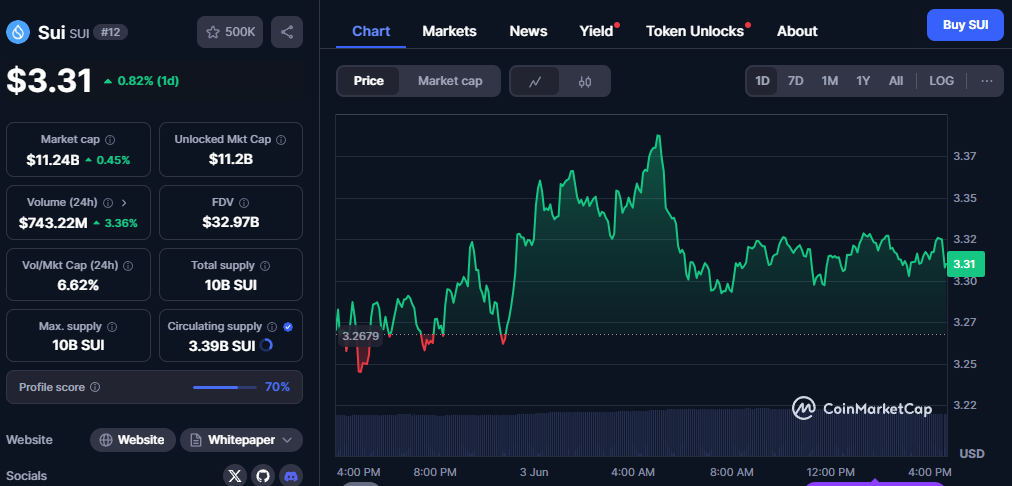The image size is (1012, 486).
Task: Click Unlocked Mkt Cap info icon
Action: coord(281,139)
